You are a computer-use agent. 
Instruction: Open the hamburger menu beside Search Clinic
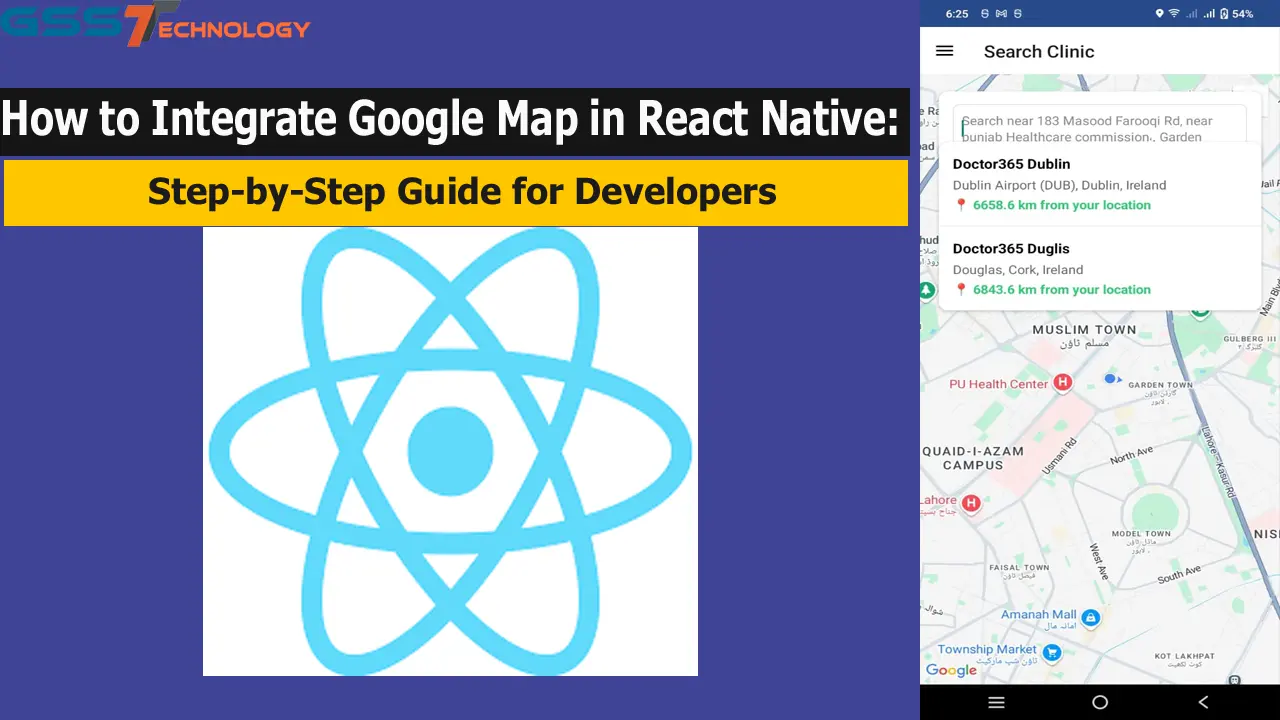click(x=944, y=51)
